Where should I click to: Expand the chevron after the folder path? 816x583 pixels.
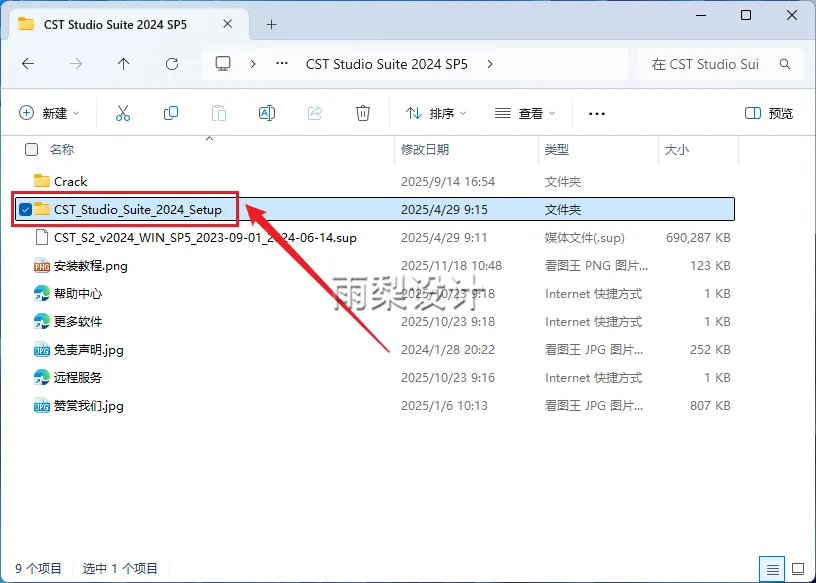(490, 64)
